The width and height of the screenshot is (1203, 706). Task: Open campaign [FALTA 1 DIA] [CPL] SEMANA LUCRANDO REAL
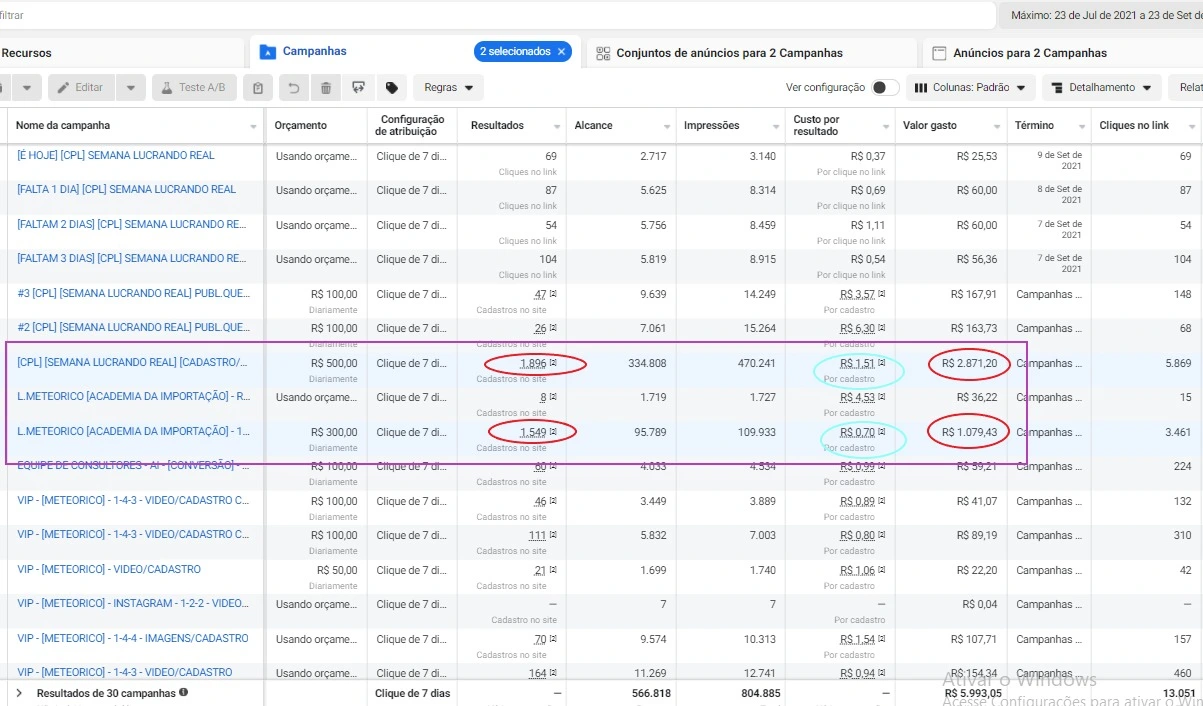[x=126, y=189]
